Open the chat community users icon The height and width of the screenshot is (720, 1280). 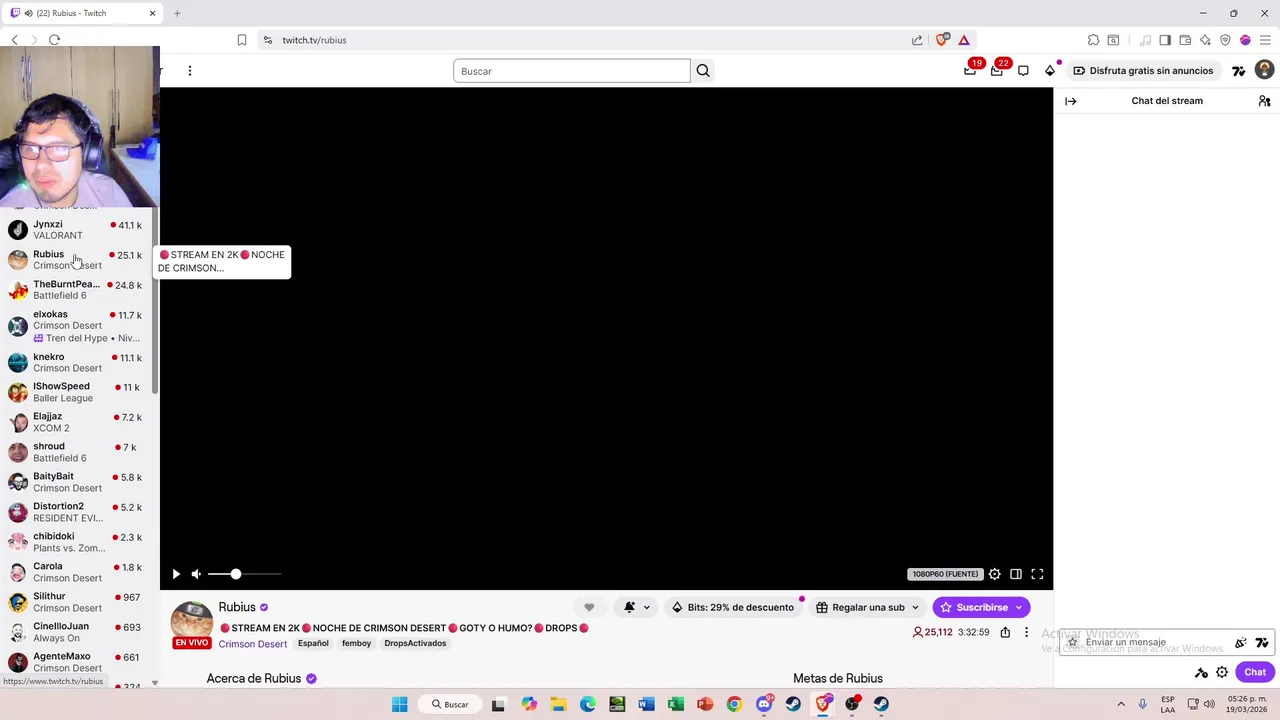point(1264,101)
